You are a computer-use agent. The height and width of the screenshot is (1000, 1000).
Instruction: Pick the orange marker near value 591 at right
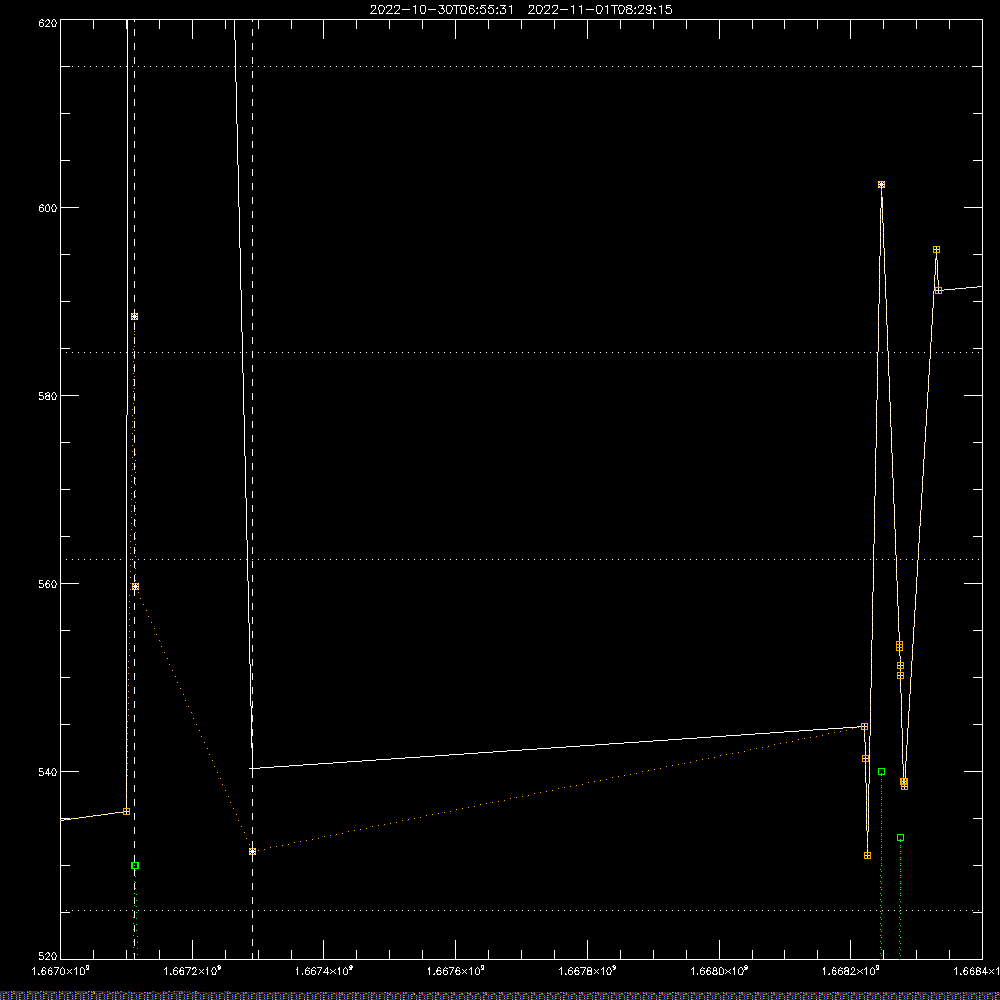coord(938,291)
